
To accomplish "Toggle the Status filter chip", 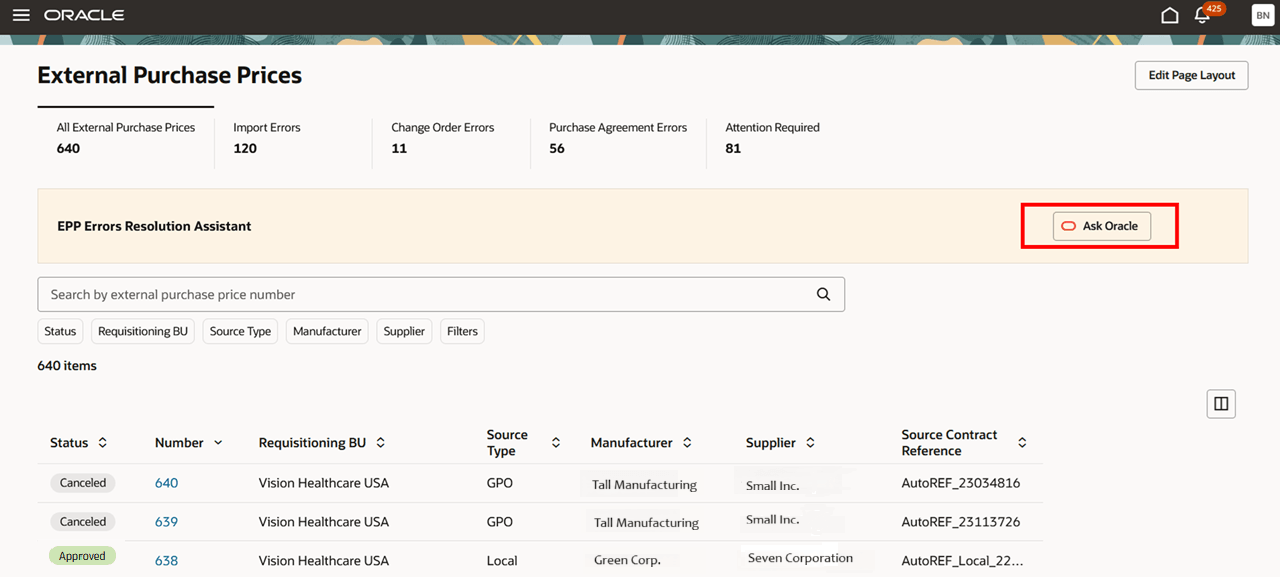I will pyautogui.click(x=59, y=331).
